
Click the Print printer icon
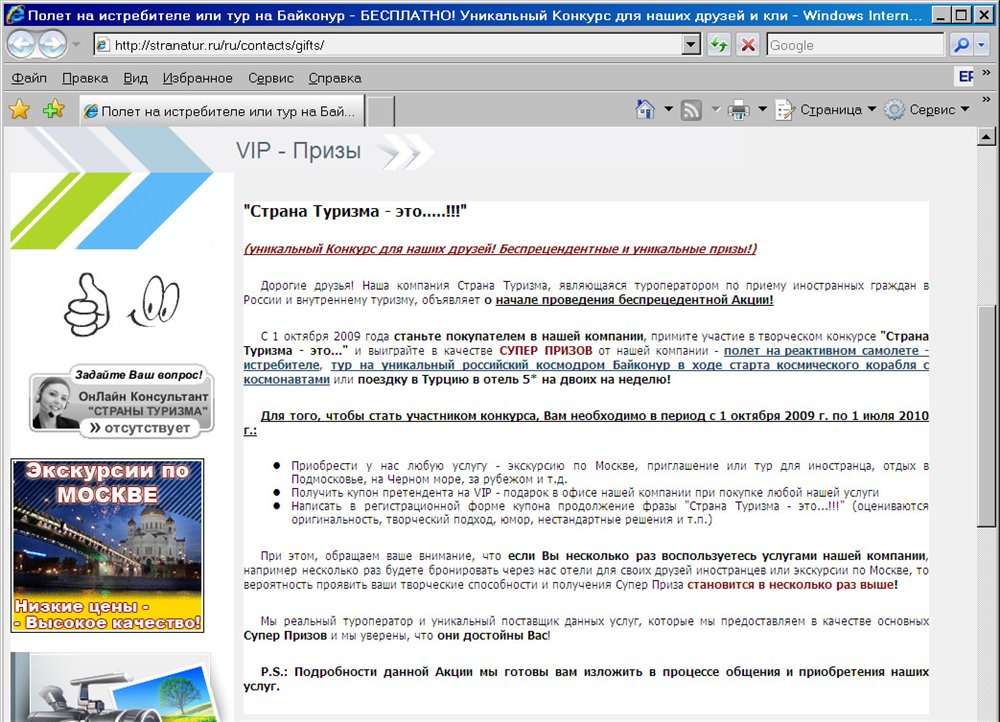[x=738, y=110]
